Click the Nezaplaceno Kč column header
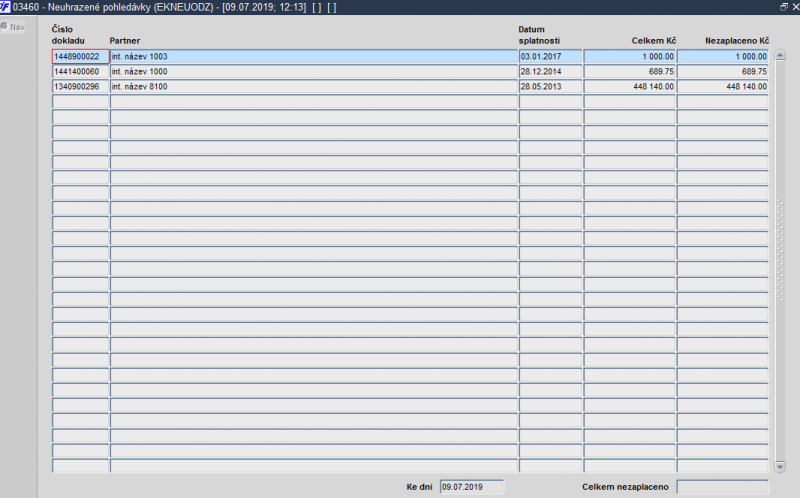The width and height of the screenshot is (800, 498). pyautogui.click(x=737, y=41)
